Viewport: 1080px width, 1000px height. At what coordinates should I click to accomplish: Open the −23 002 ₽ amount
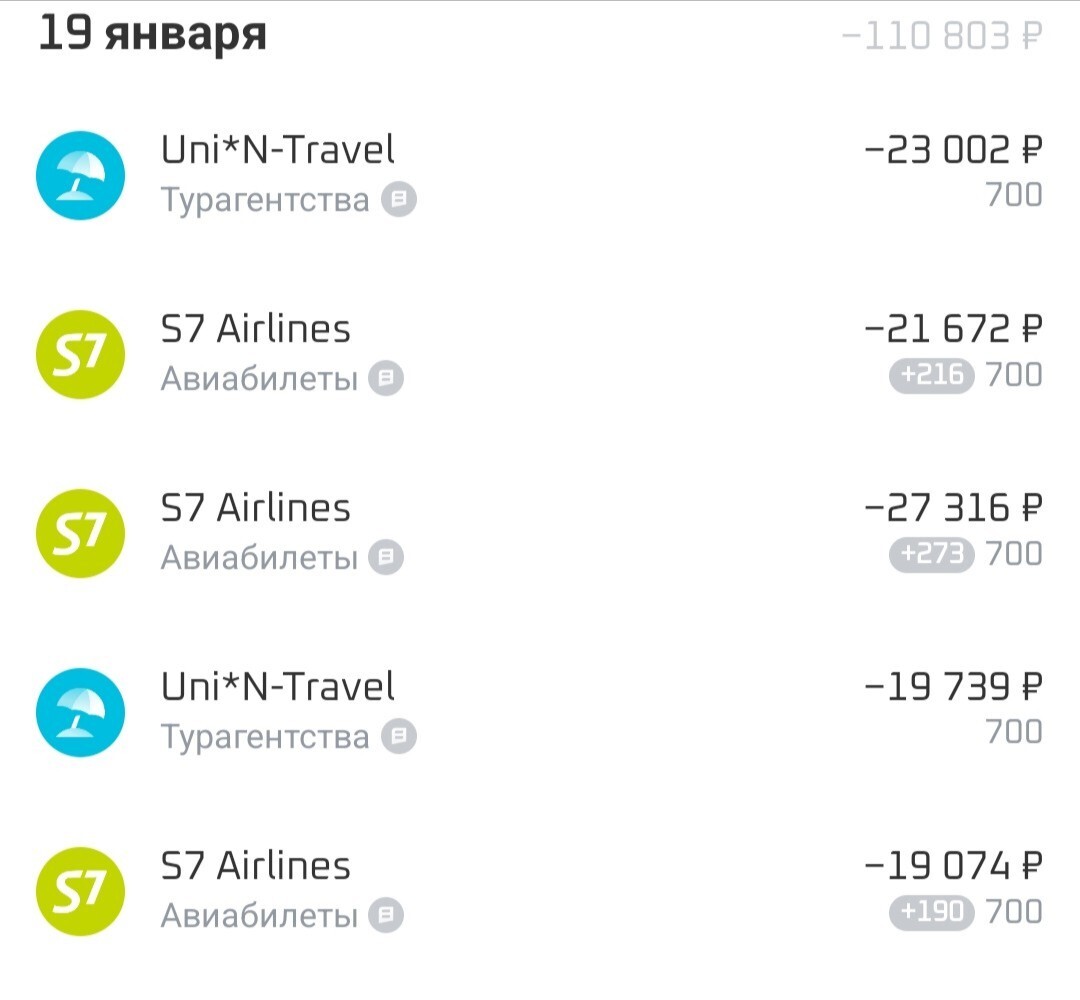click(x=953, y=151)
